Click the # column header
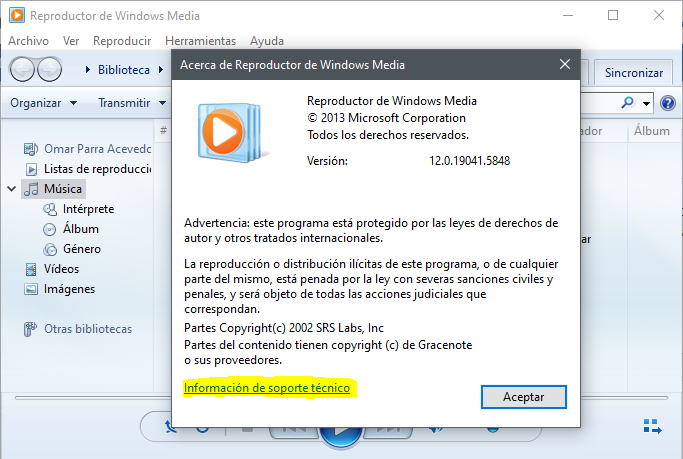683x459 pixels. point(163,130)
